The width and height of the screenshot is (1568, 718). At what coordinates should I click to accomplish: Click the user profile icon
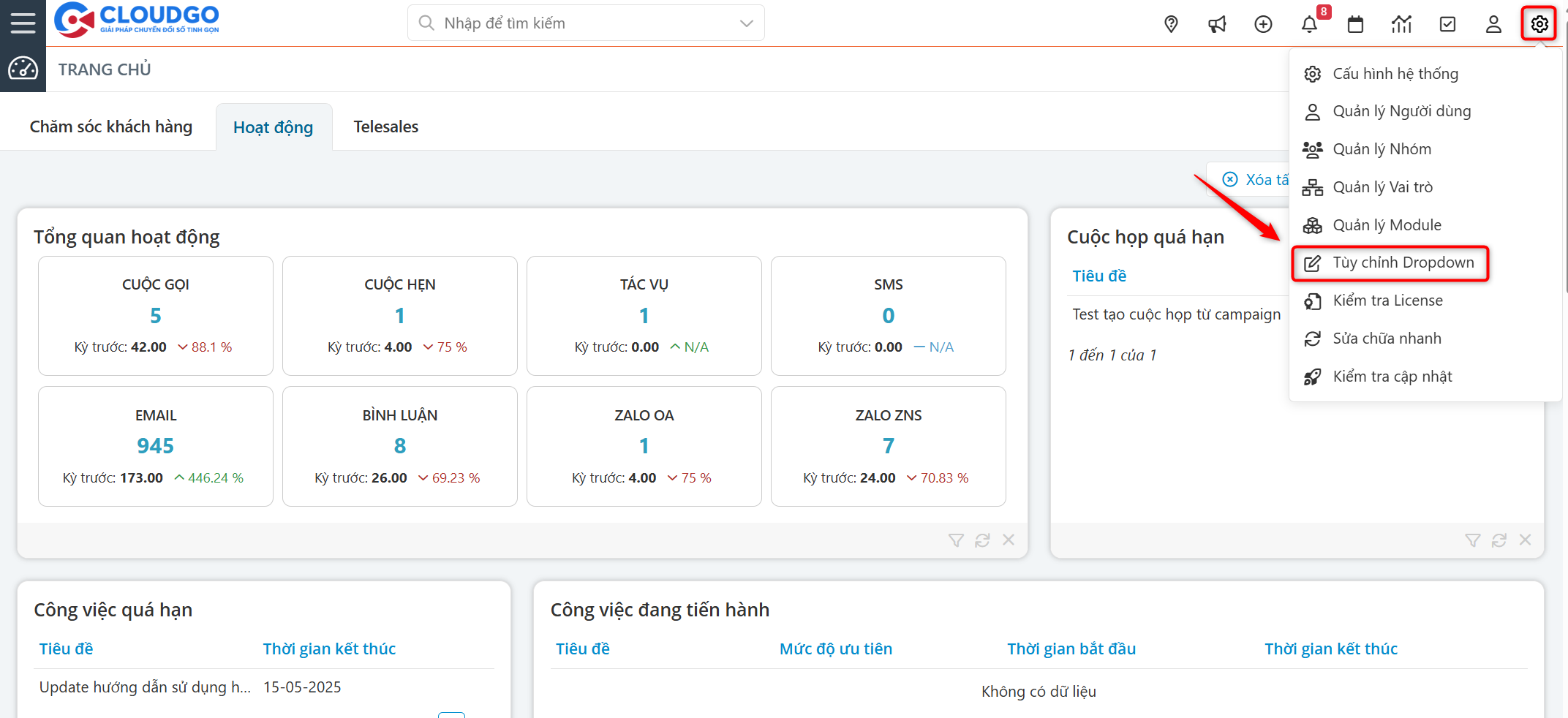pyautogui.click(x=1493, y=24)
